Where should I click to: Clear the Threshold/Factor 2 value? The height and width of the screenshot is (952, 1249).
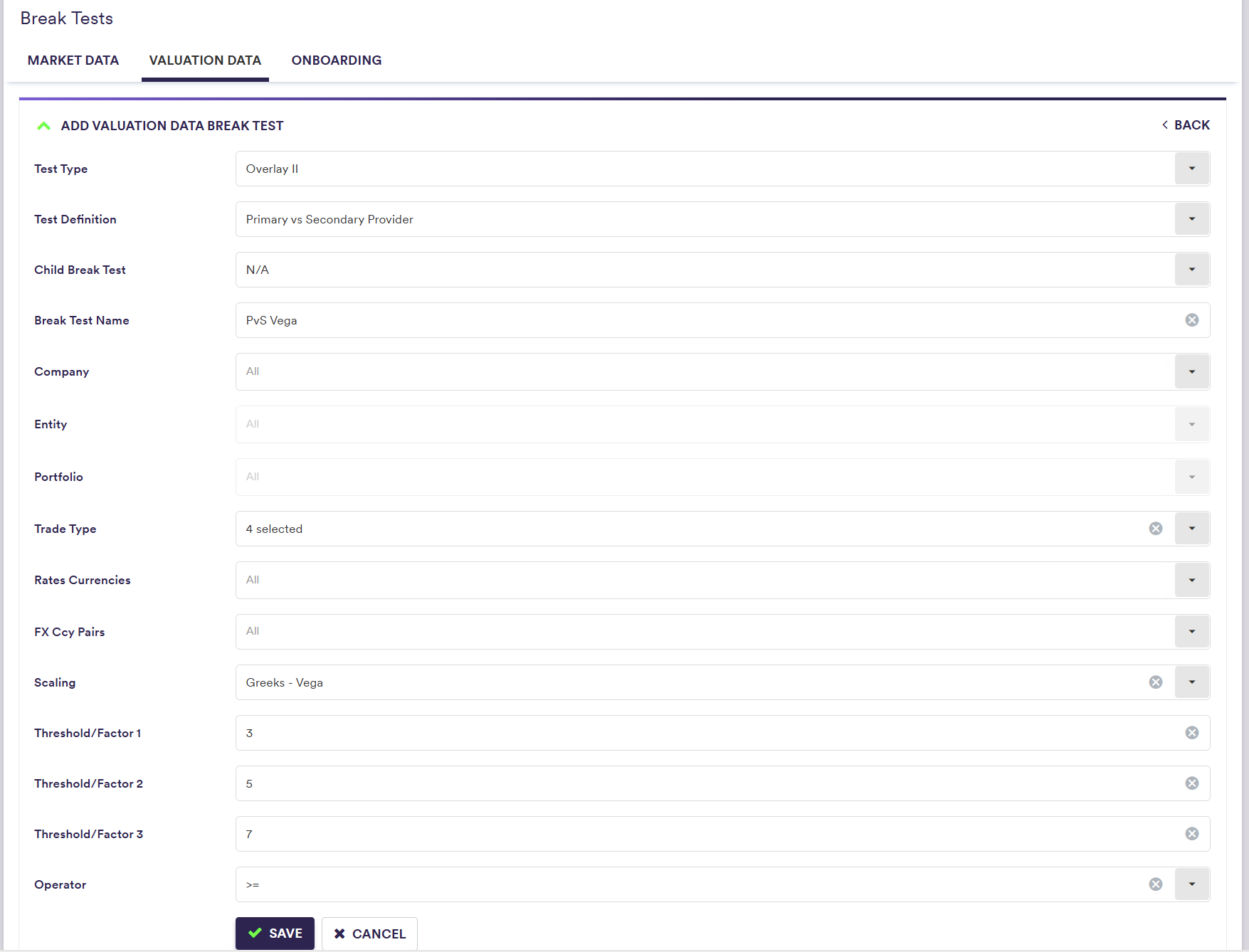click(x=1191, y=783)
